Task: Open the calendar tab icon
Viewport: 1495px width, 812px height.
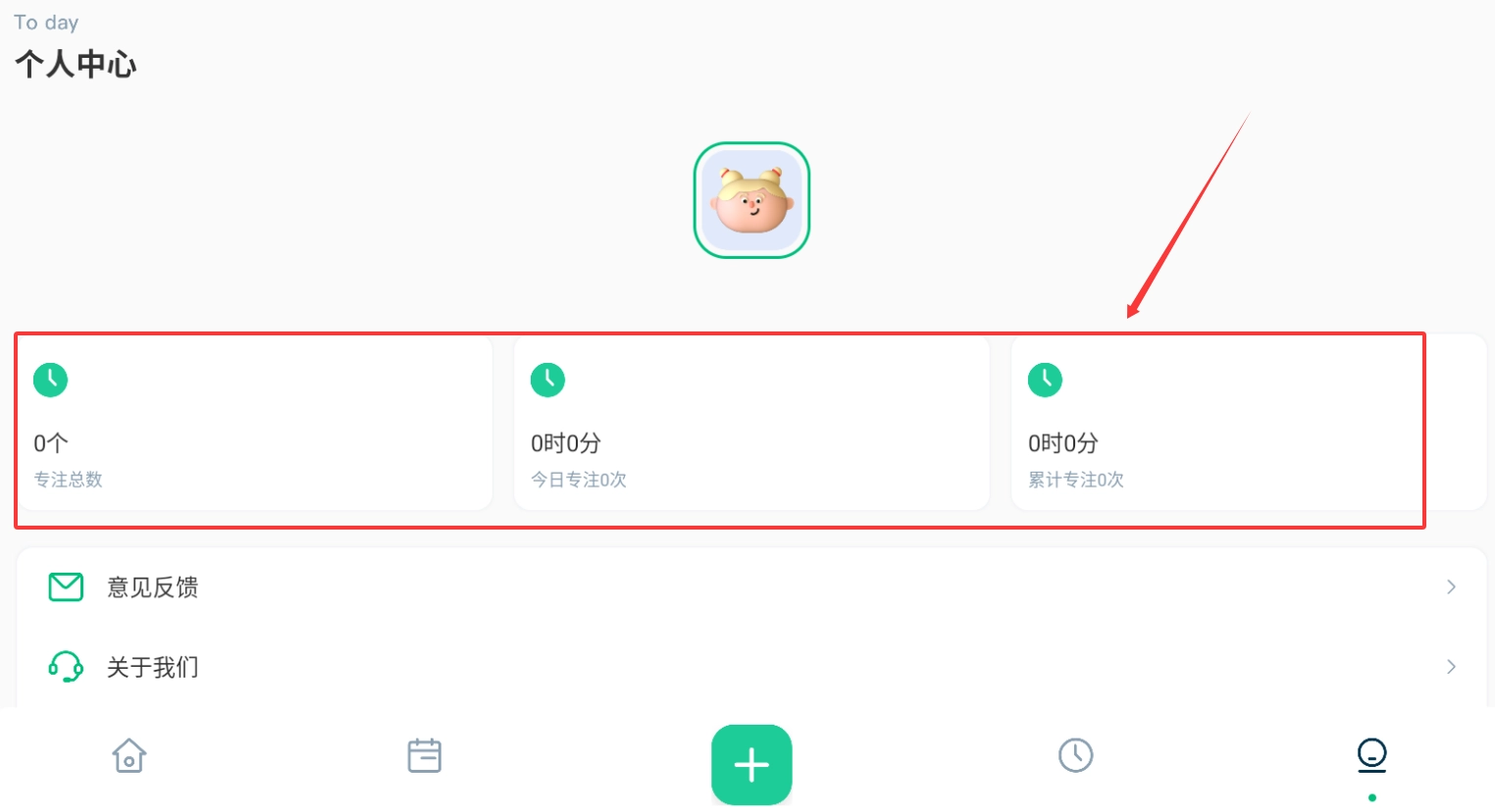Action: 424,756
